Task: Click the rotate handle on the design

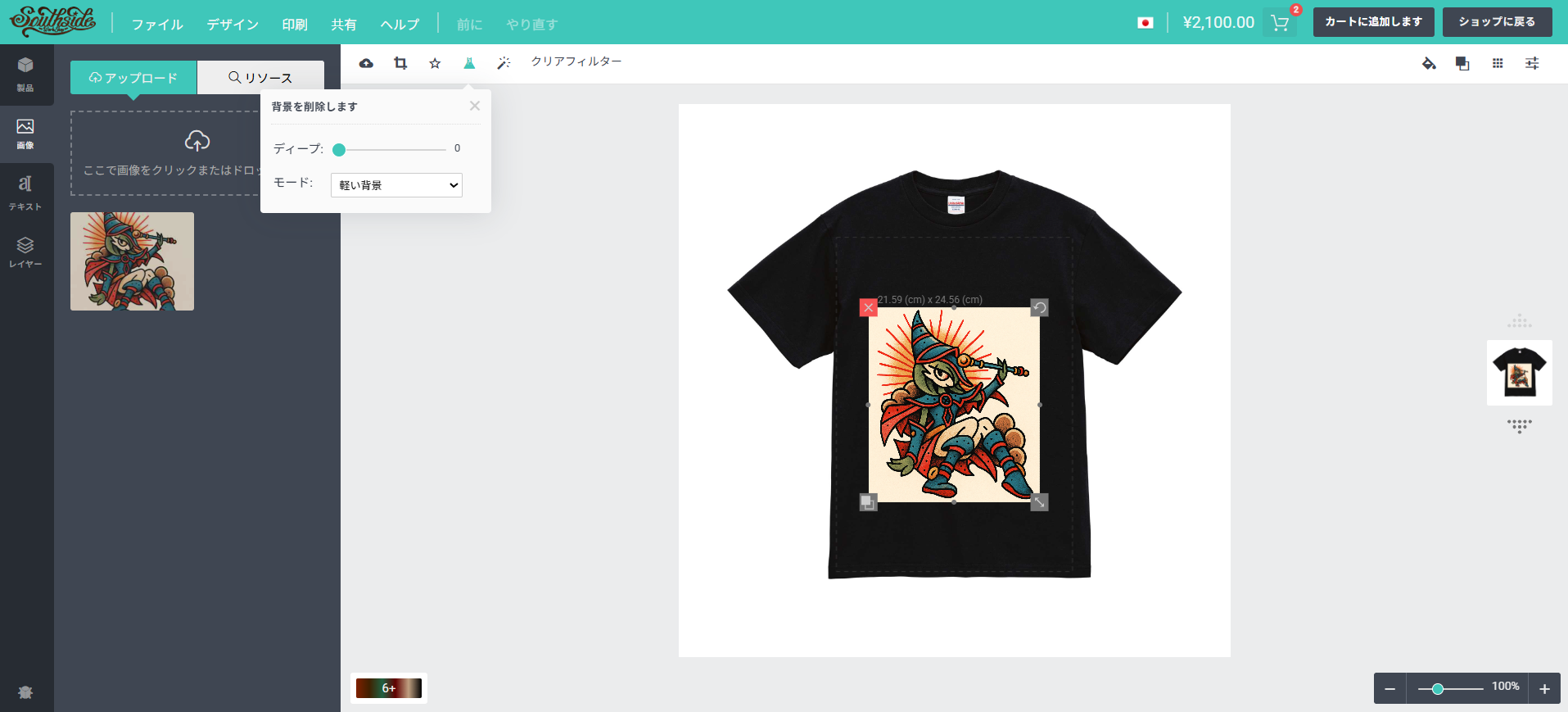Action: (x=1039, y=307)
